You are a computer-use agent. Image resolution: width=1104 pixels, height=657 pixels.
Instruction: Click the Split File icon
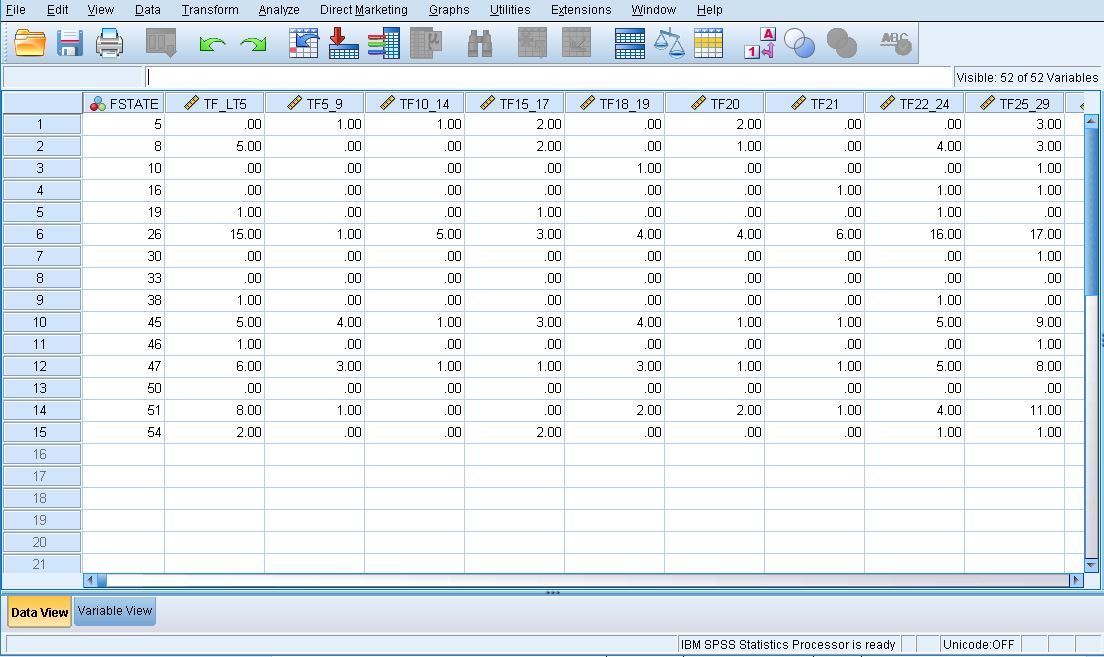point(630,43)
